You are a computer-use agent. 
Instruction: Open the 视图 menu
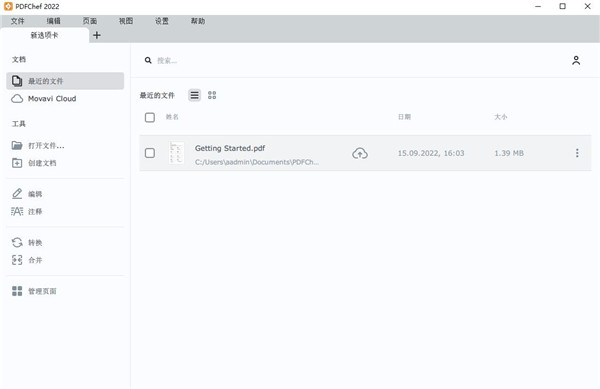[x=126, y=21]
